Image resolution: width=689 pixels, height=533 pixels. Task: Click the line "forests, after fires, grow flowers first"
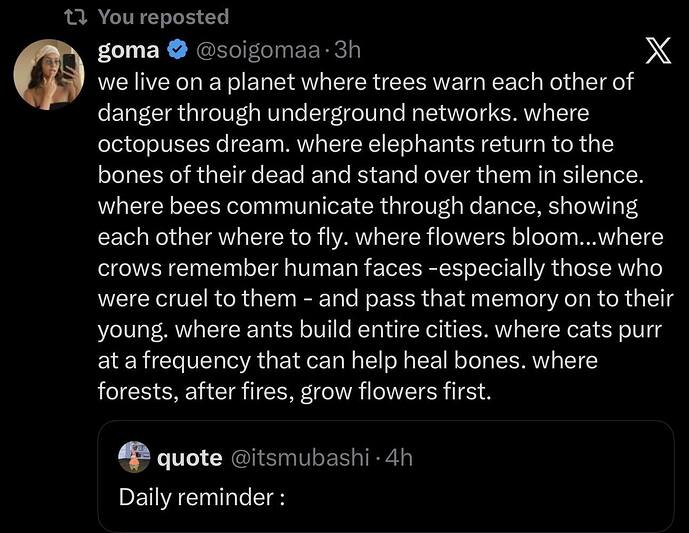pyautogui.click(x=295, y=392)
